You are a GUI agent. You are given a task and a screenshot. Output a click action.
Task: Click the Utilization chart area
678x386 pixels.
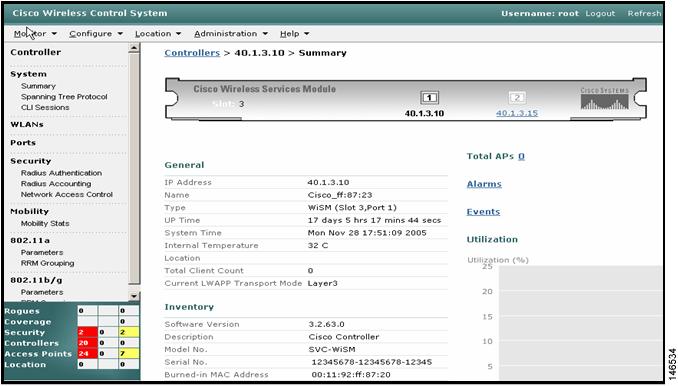pyautogui.click(x=580, y=323)
